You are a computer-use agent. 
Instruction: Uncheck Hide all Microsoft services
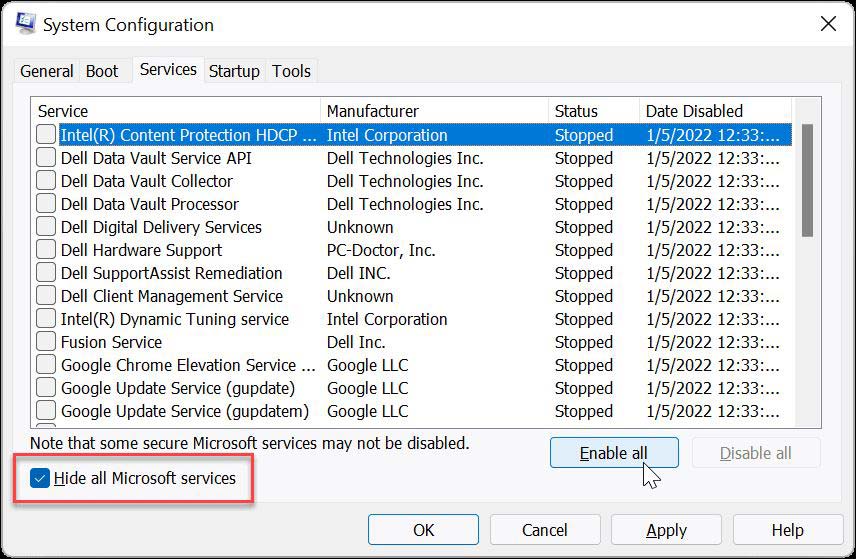[x=40, y=478]
